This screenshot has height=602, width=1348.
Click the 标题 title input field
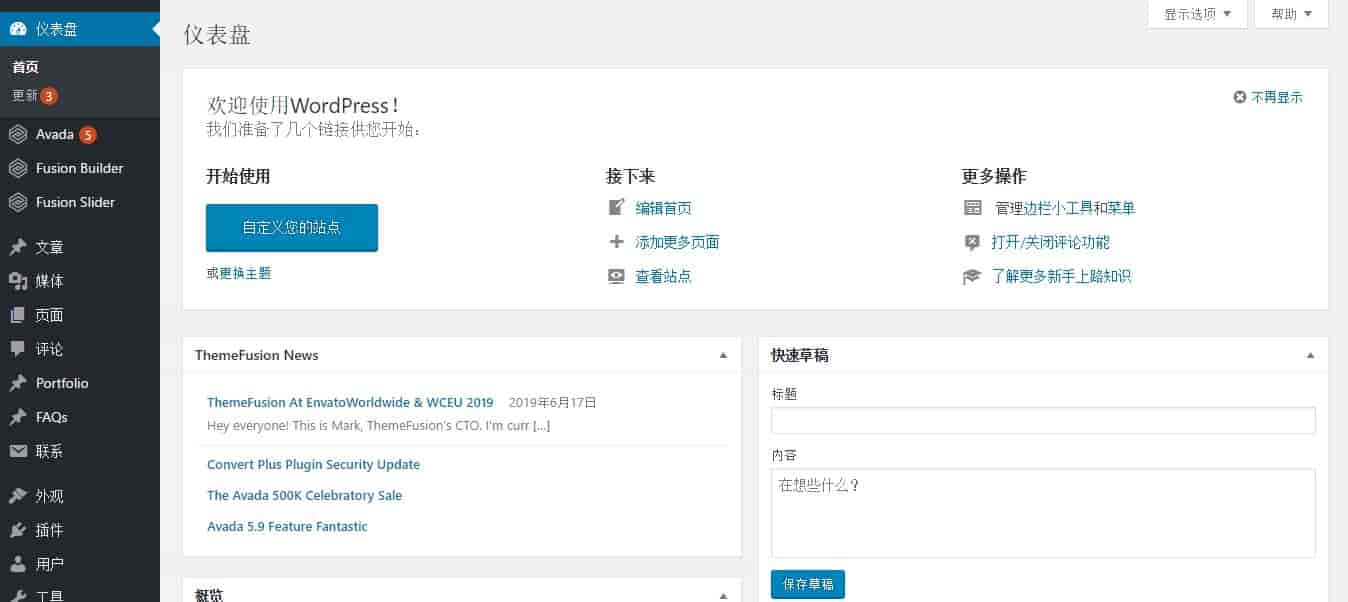click(x=1043, y=421)
